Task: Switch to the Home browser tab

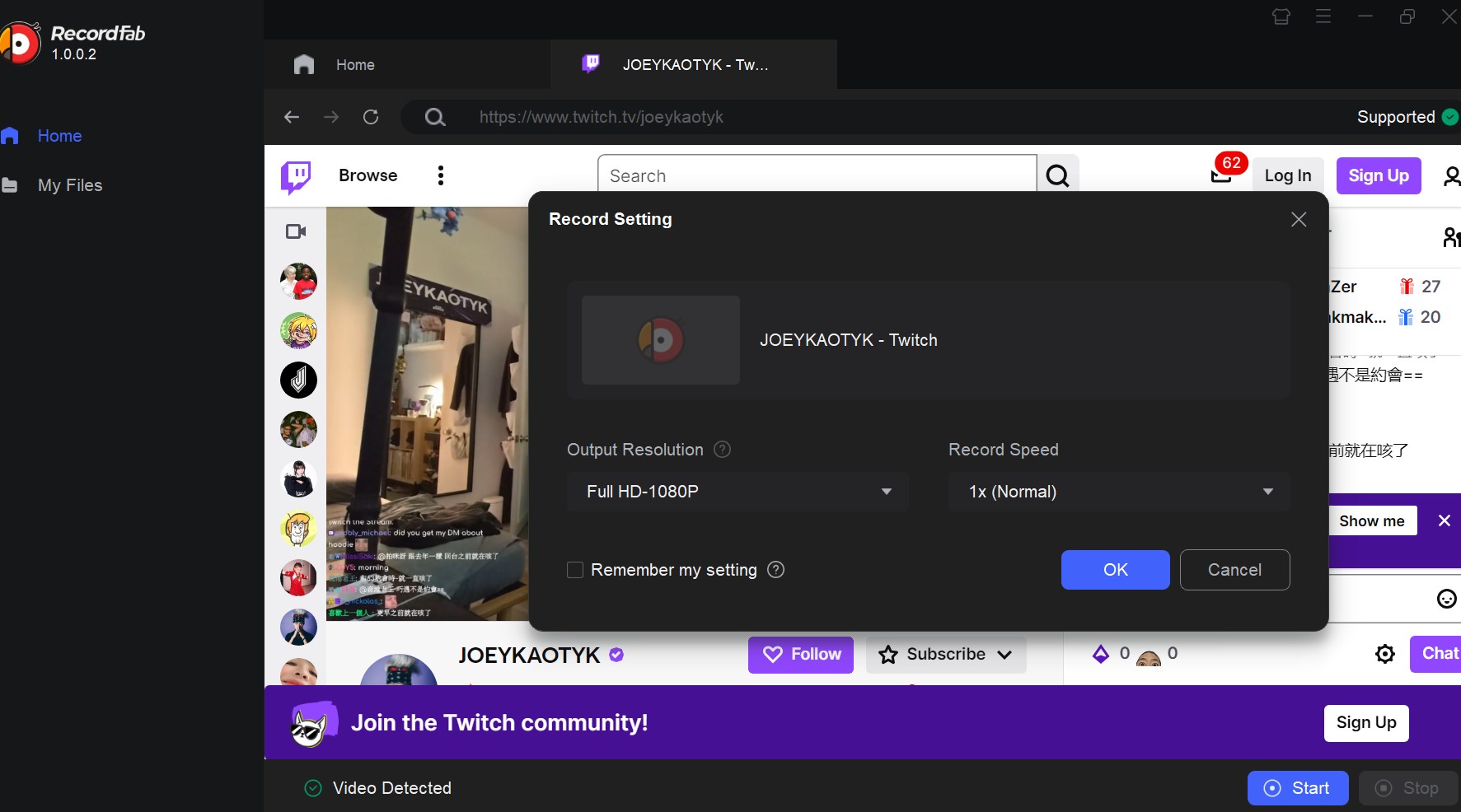Action: click(355, 64)
